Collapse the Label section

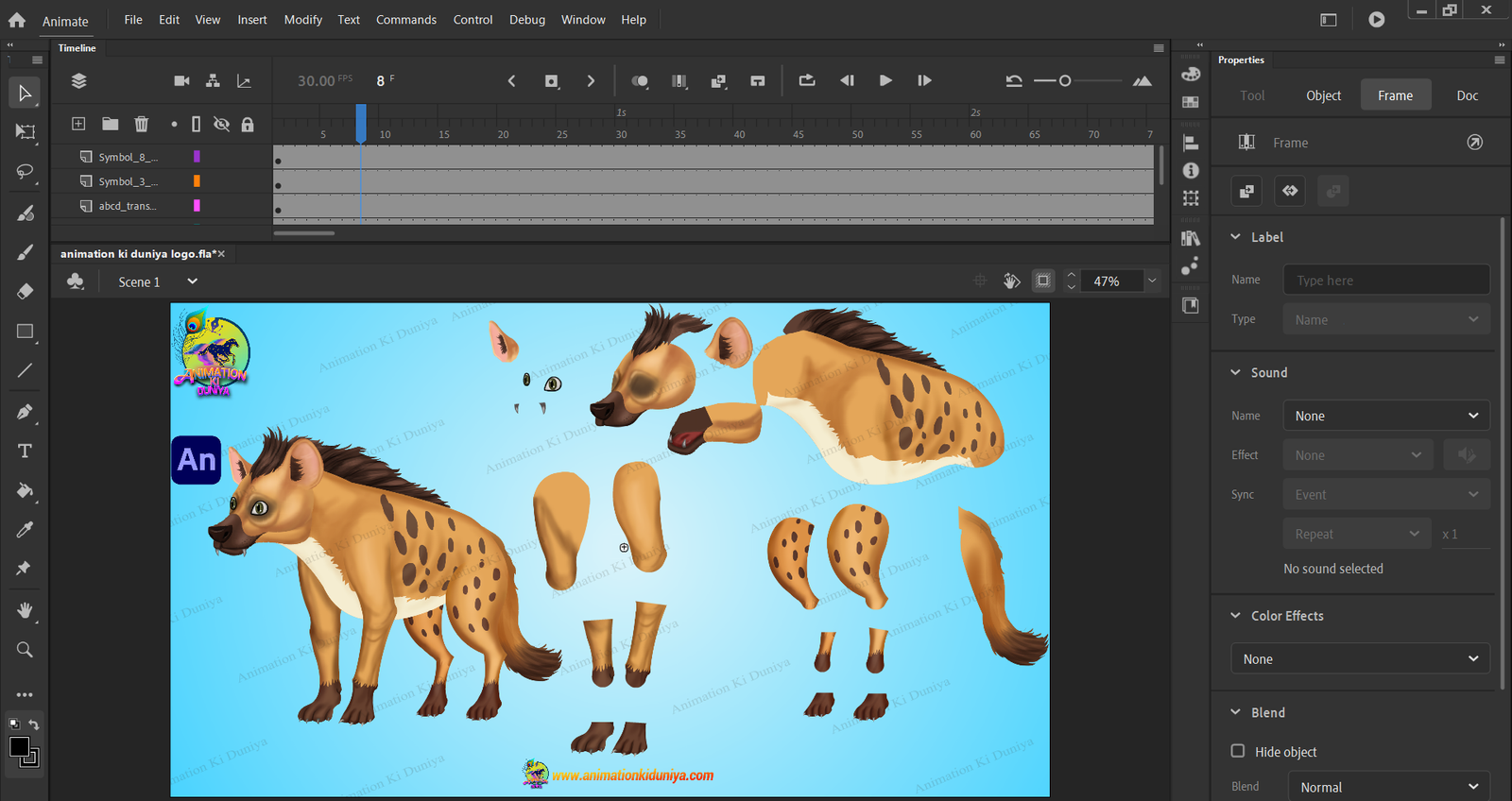[x=1235, y=237]
